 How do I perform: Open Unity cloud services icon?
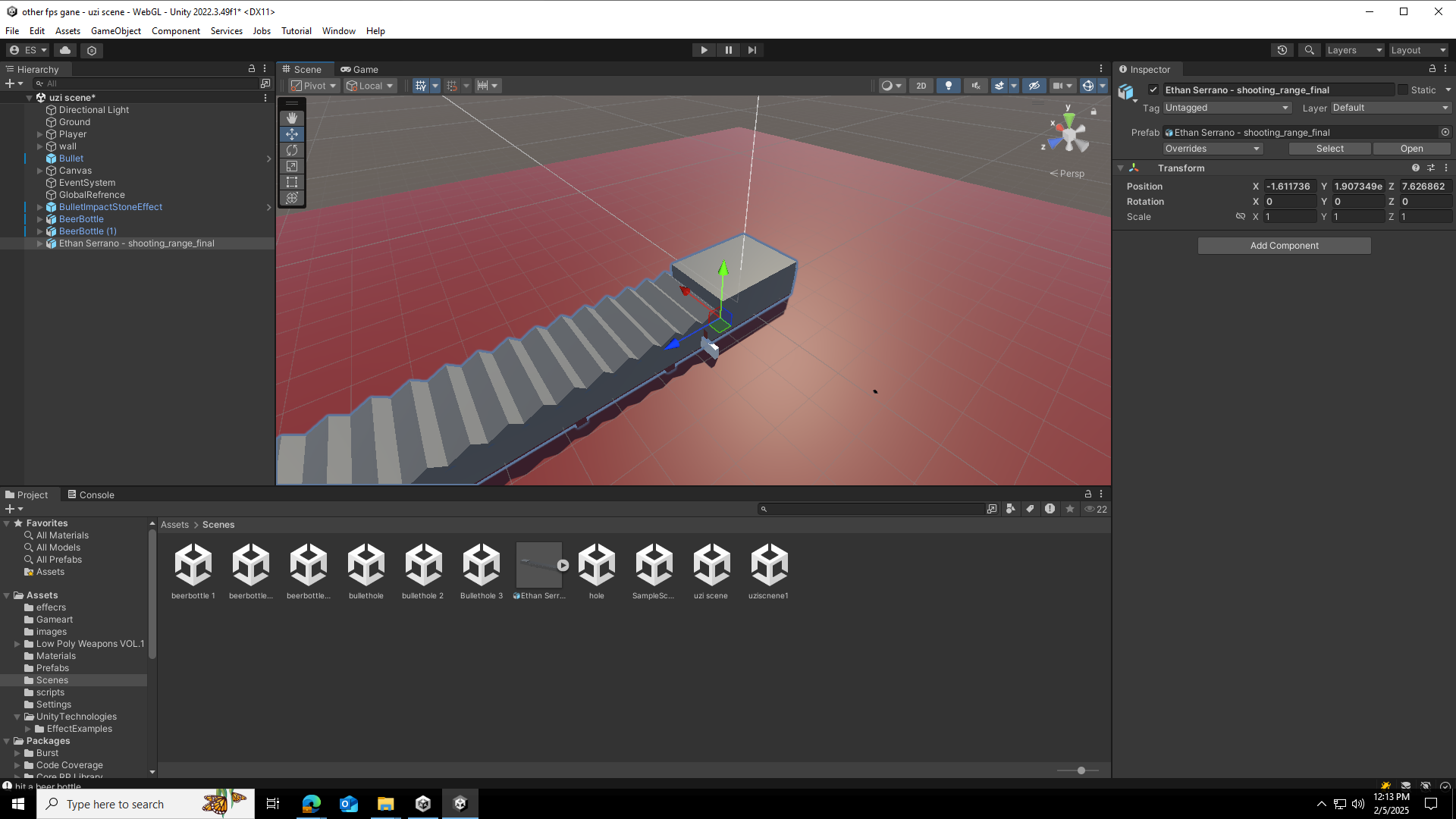click(65, 50)
